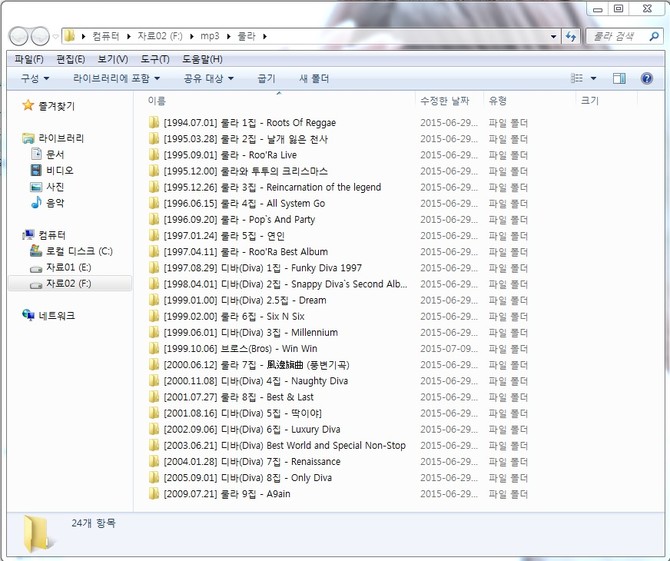Click the blue help icon
This screenshot has height=561, width=670.
click(x=646, y=78)
